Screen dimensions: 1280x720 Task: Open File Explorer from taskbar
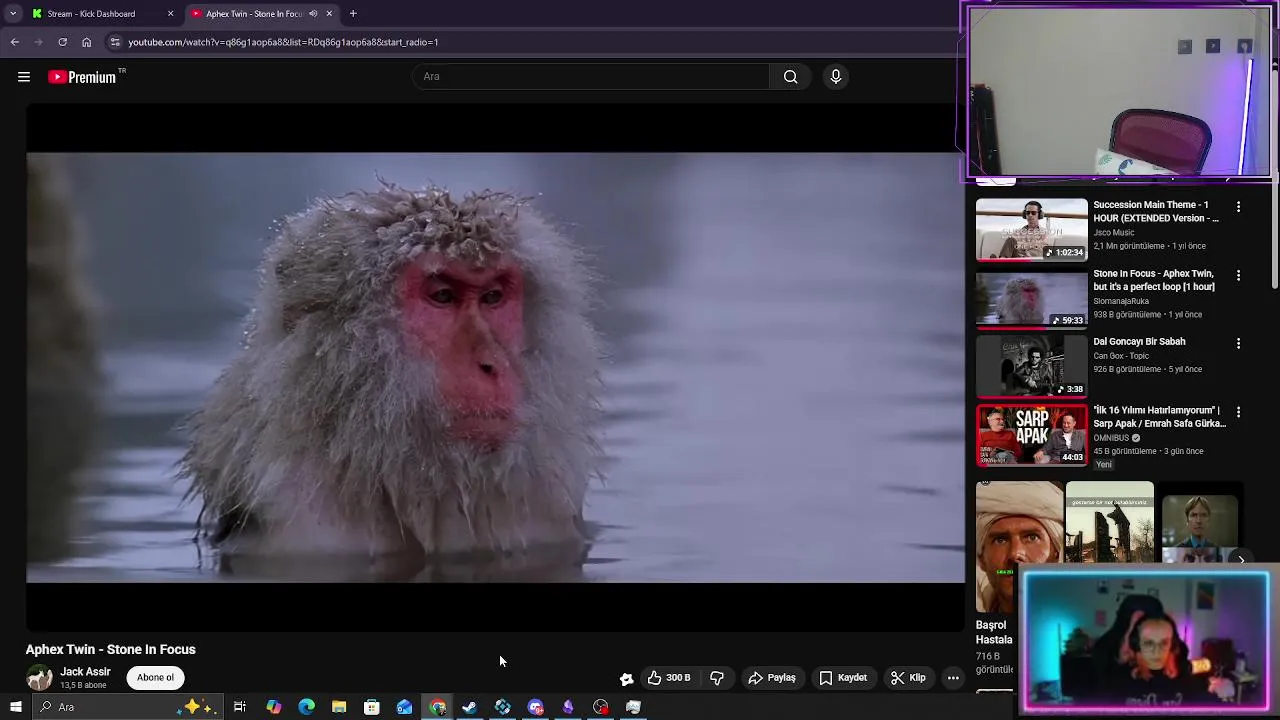pos(339,707)
